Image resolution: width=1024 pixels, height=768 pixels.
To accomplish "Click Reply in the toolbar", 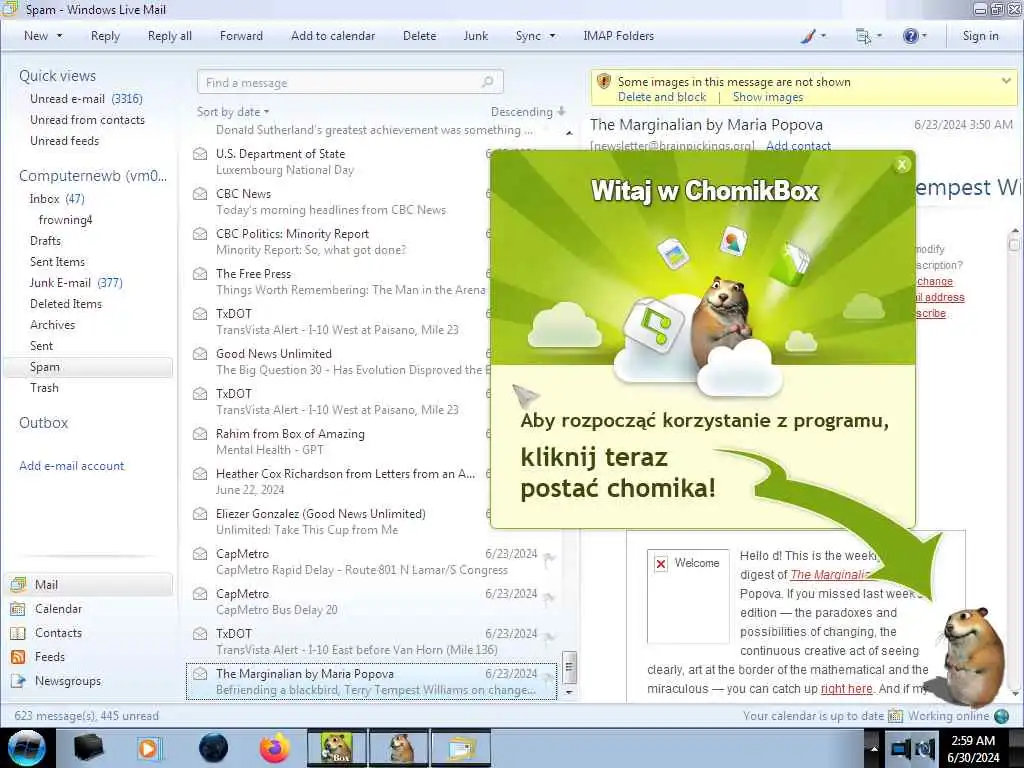I will (105, 37).
